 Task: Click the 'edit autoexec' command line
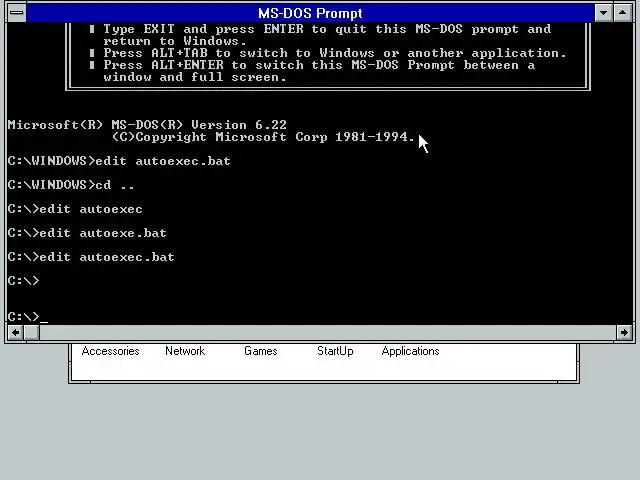(75, 209)
